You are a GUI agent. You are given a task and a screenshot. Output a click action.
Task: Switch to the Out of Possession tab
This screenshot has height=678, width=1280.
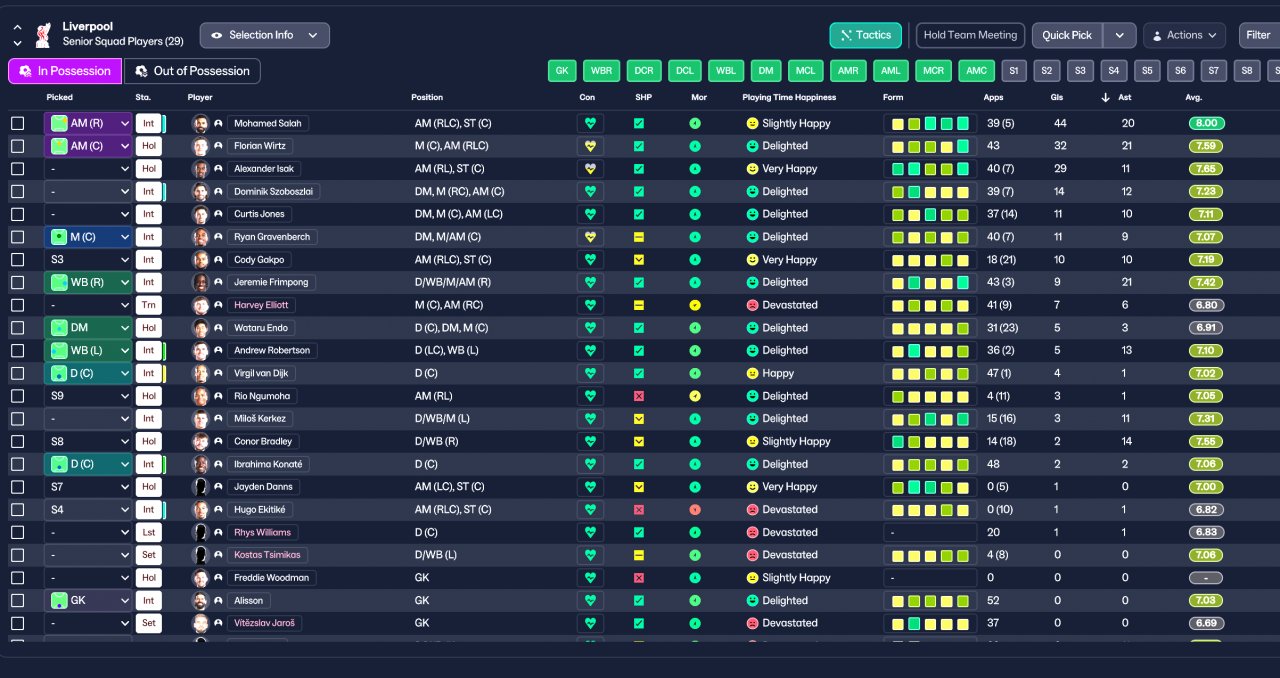click(192, 71)
